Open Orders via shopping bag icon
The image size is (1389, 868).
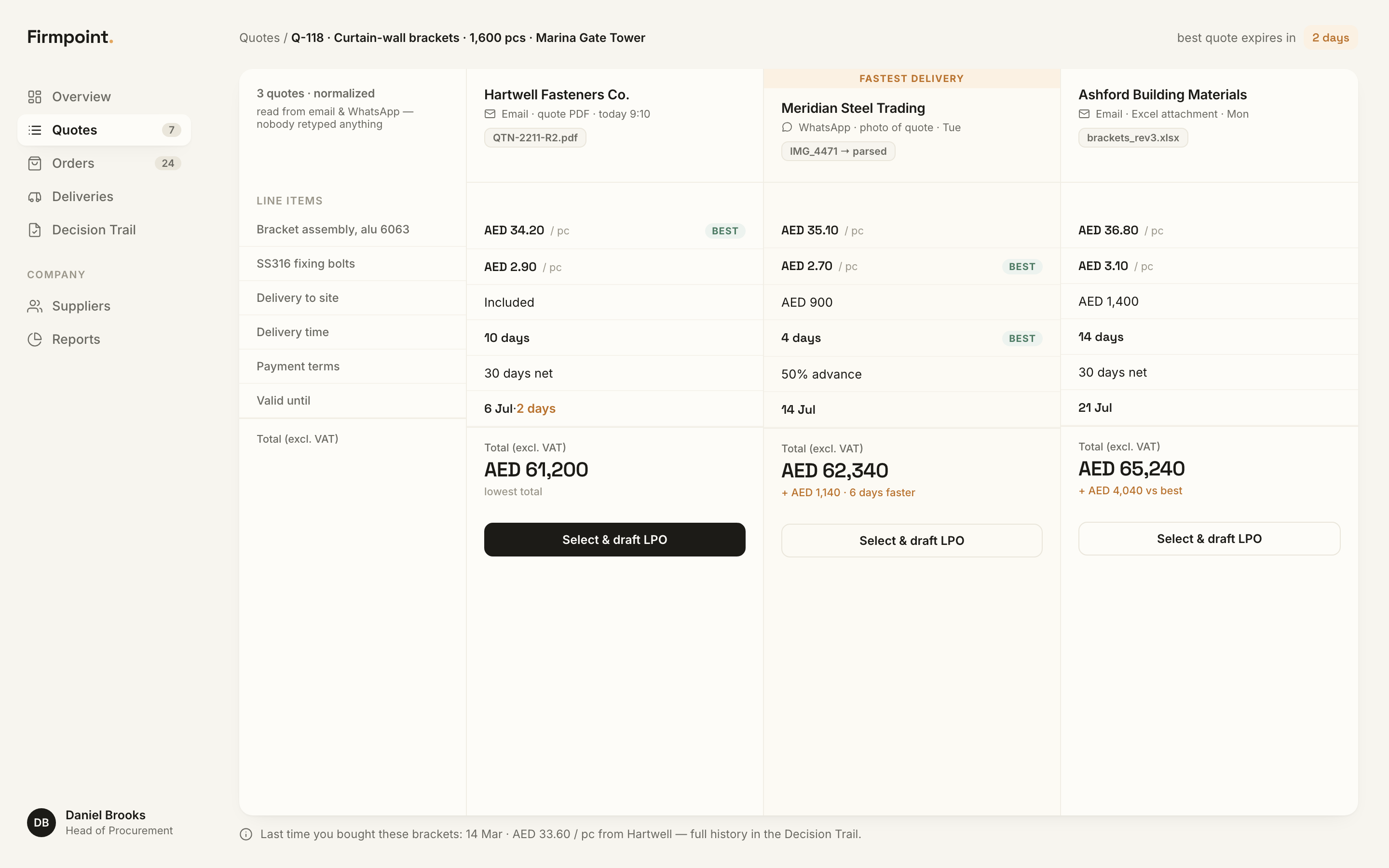34,163
